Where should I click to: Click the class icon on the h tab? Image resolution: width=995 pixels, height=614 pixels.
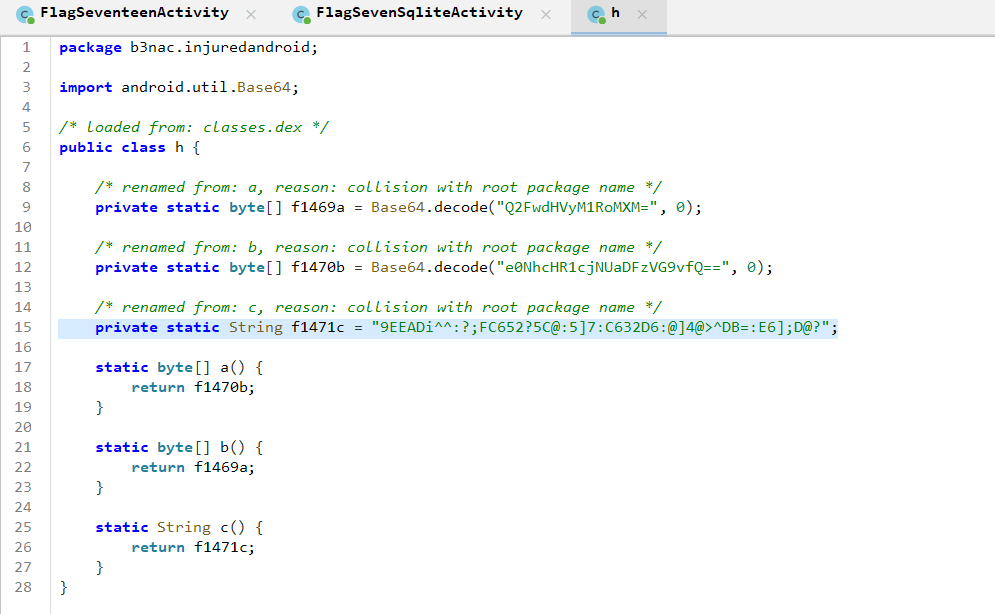coord(596,14)
